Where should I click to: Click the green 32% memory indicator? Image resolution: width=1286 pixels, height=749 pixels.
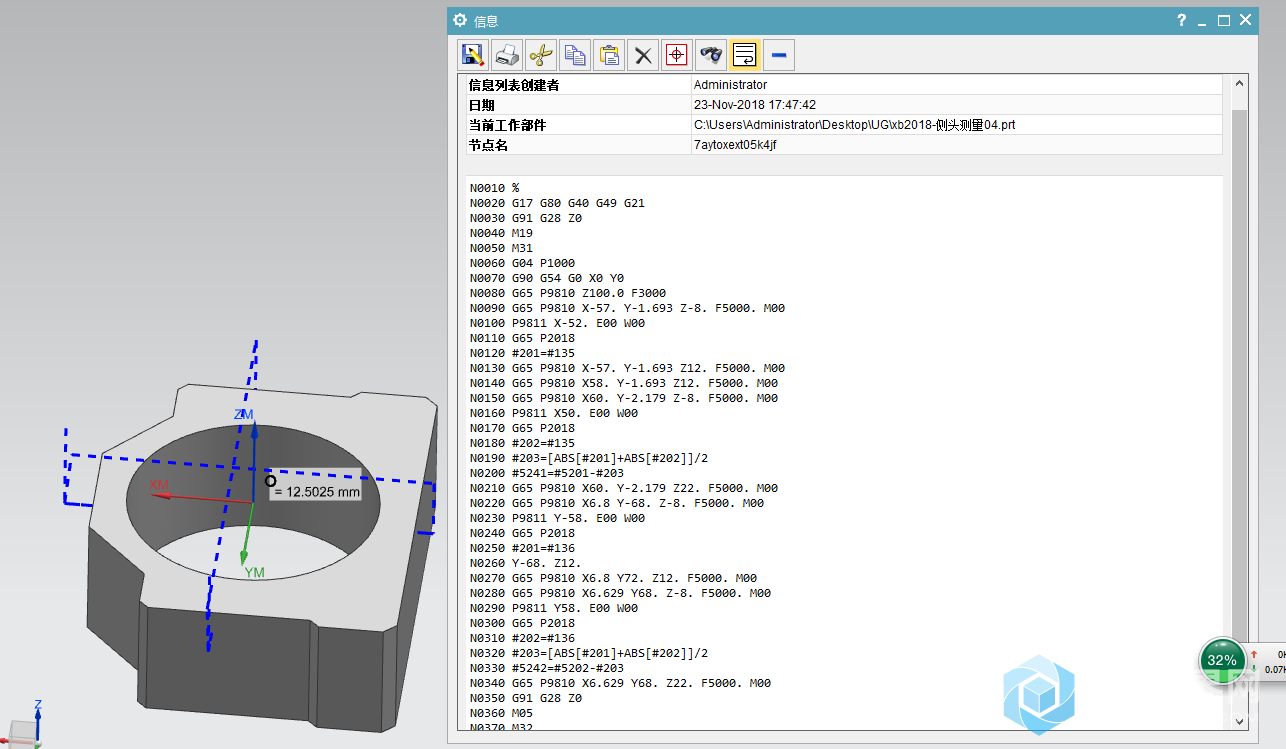(1222, 661)
